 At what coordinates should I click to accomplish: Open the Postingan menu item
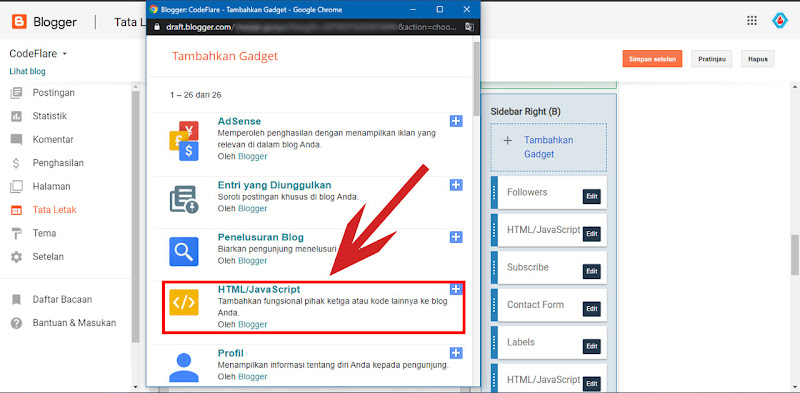pyautogui.click(x=54, y=93)
